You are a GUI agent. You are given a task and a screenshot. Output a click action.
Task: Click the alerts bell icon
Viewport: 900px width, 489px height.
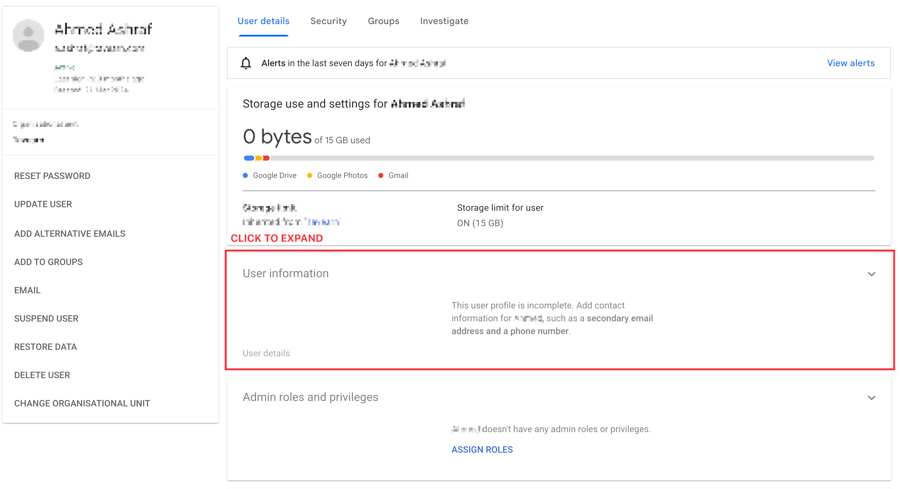point(246,63)
